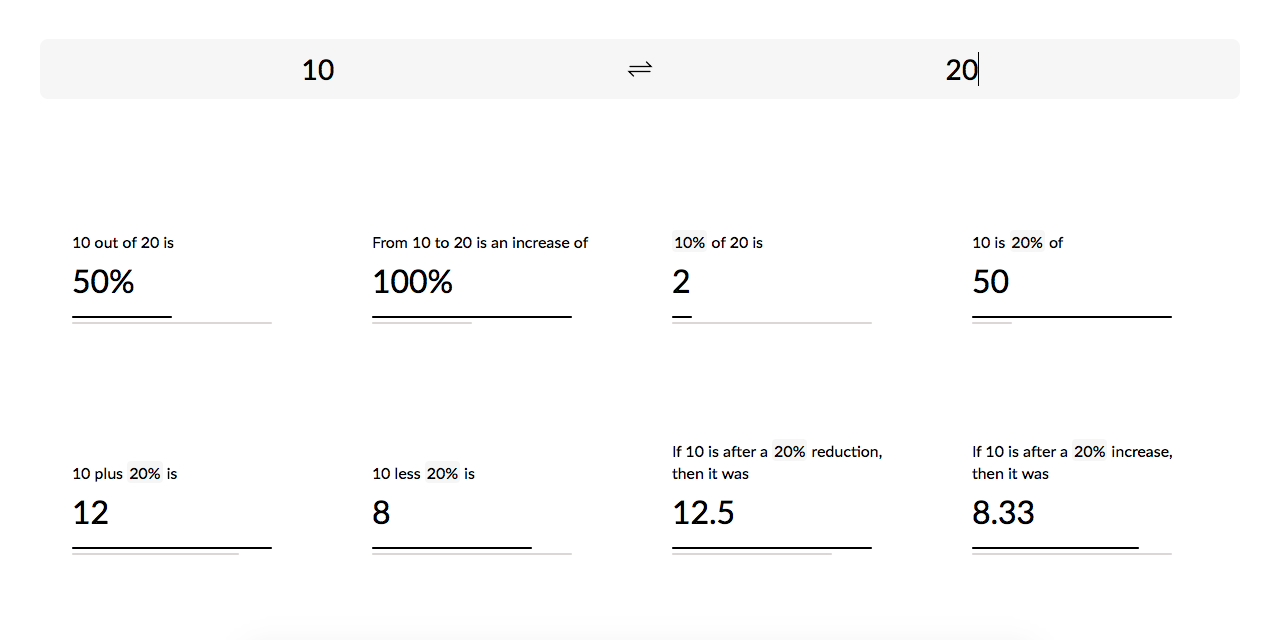The image size is (1280, 640).
Task: Click the highlighted 20% in the reduction sentence
Action: [789, 452]
